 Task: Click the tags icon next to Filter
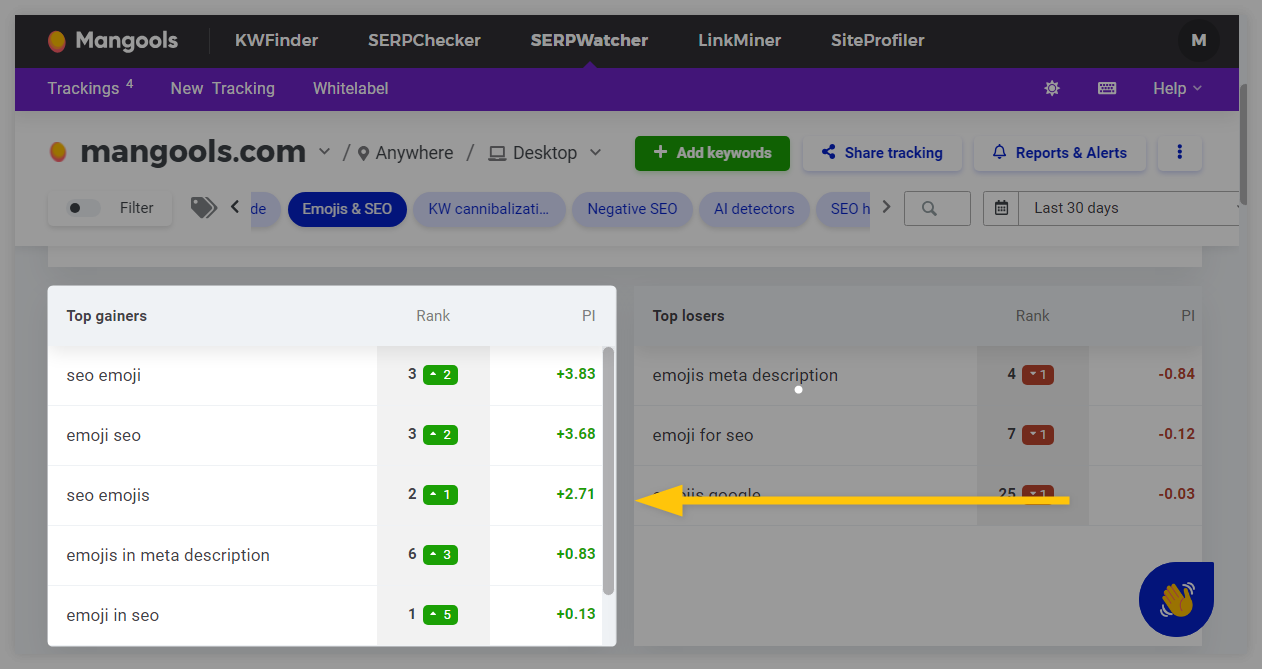click(x=203, y=207)
